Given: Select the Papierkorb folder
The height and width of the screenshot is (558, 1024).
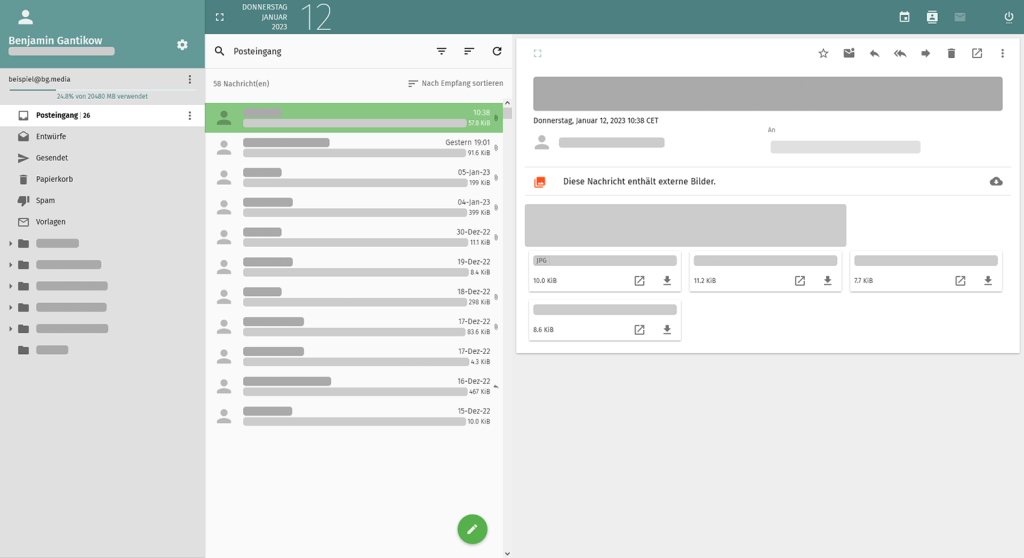Looking at the screenshot, I should coord(54,179).
